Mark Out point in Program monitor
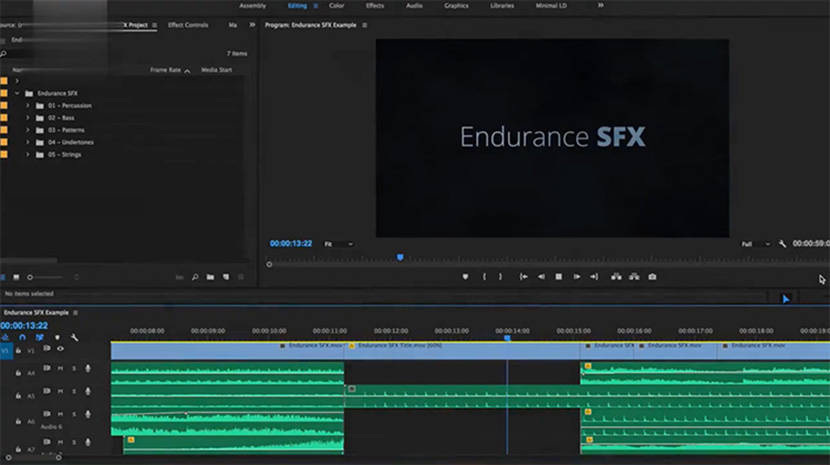 500,276
